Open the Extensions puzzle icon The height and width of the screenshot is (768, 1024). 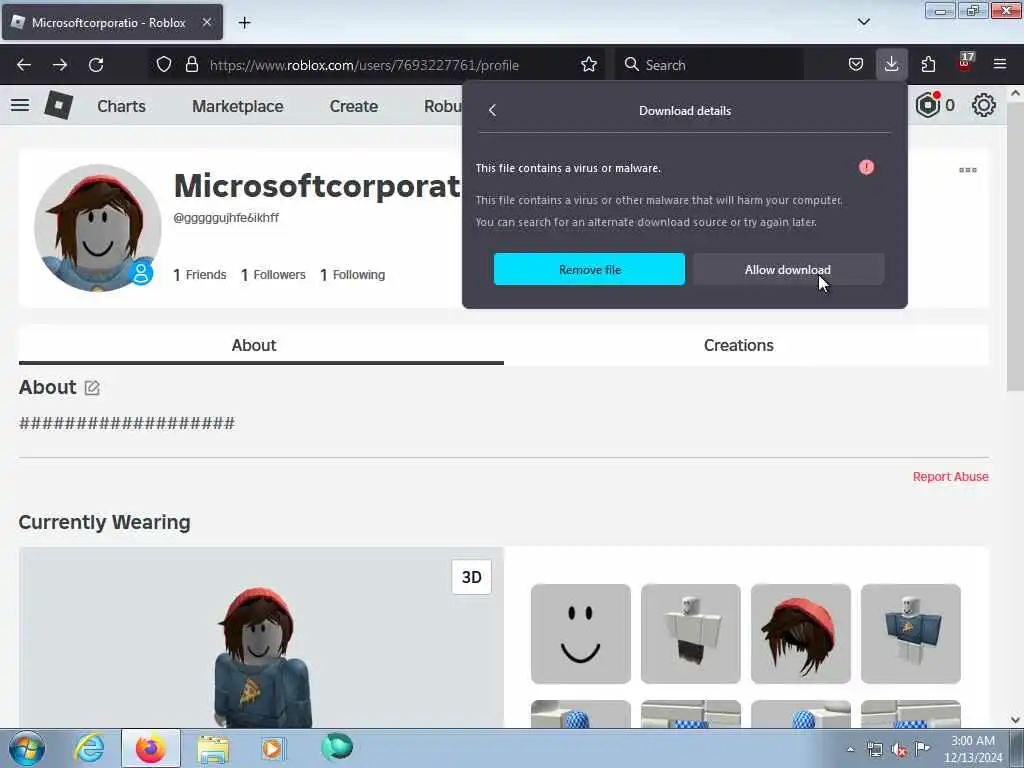[x=928, y=65]
